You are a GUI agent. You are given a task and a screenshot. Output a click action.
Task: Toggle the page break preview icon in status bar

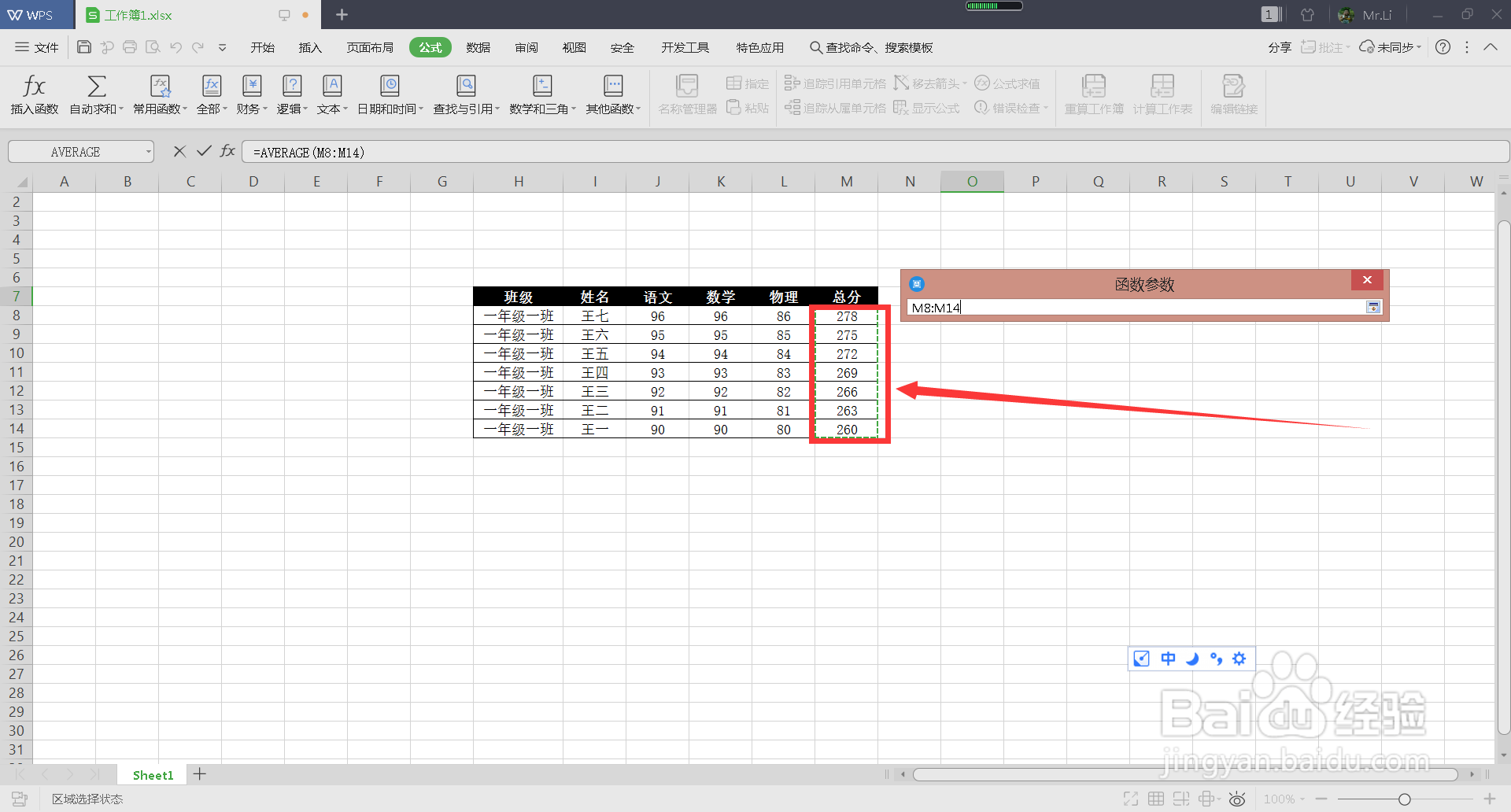coord(1181,799)
